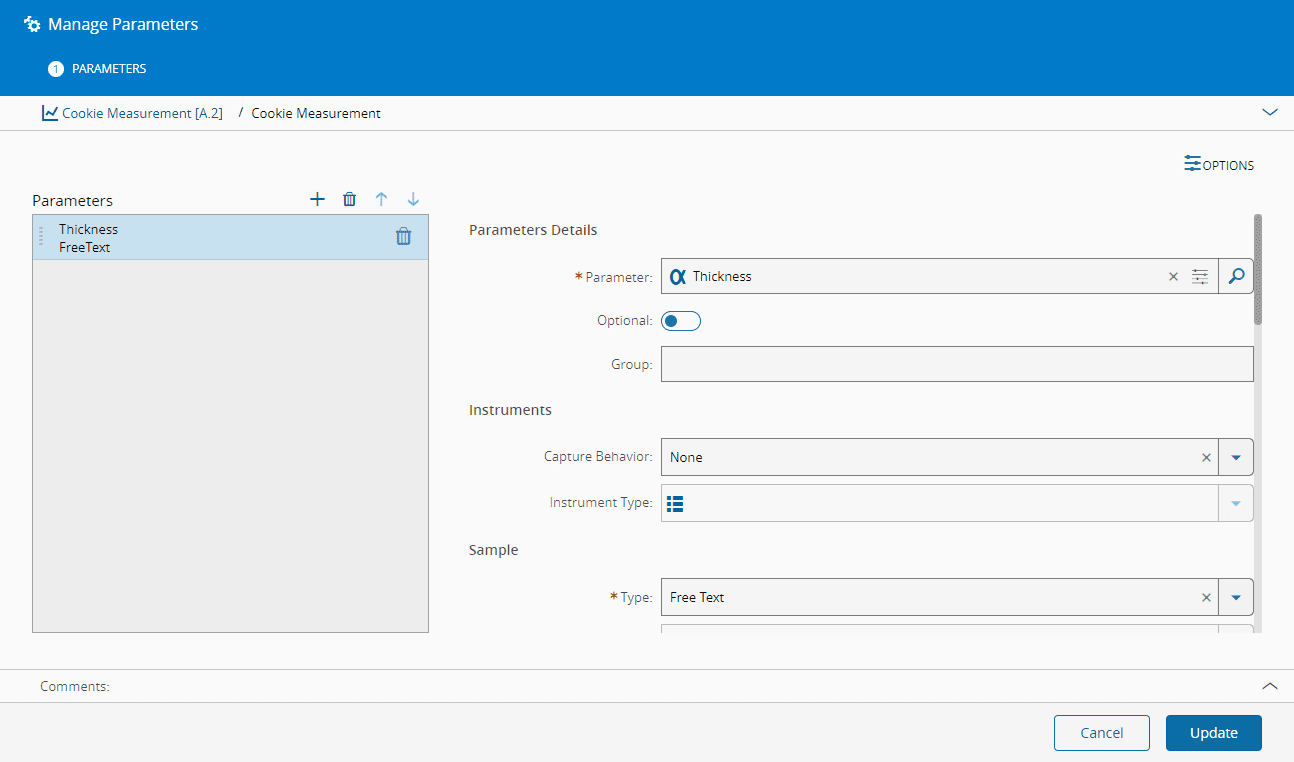Open the Options menu
Screen dimensions: 1294x762
click(x=1218, y=165)
